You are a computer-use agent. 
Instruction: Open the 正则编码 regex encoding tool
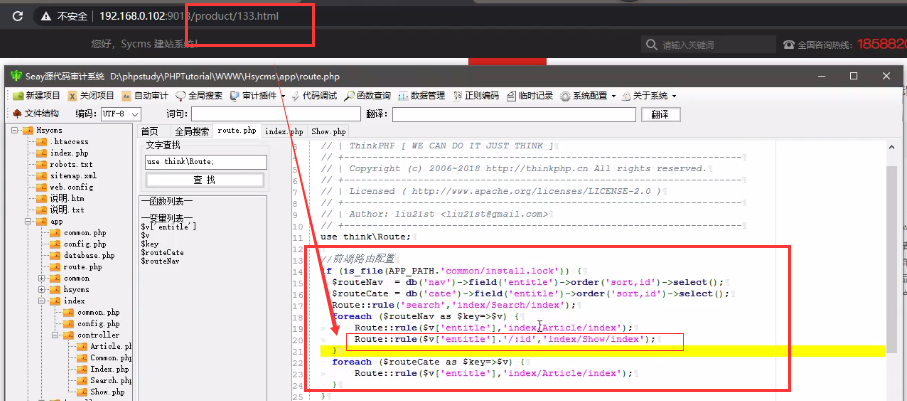476,96
